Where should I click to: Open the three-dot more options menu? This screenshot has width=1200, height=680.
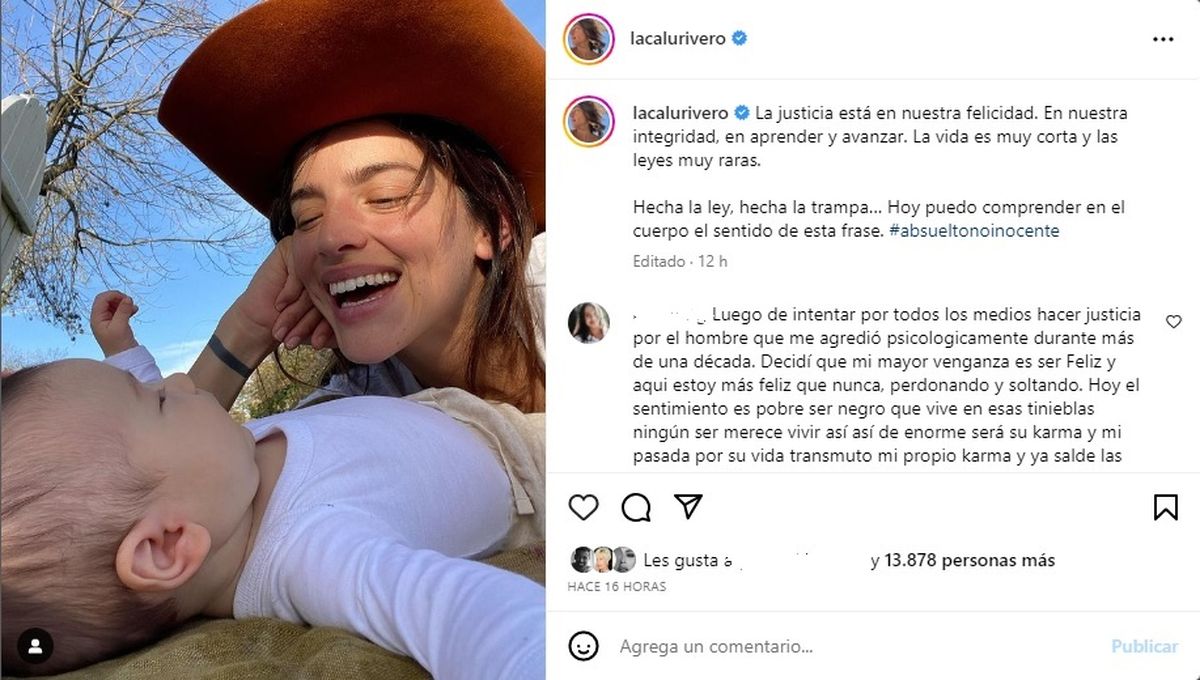[x=1163, y=40]
